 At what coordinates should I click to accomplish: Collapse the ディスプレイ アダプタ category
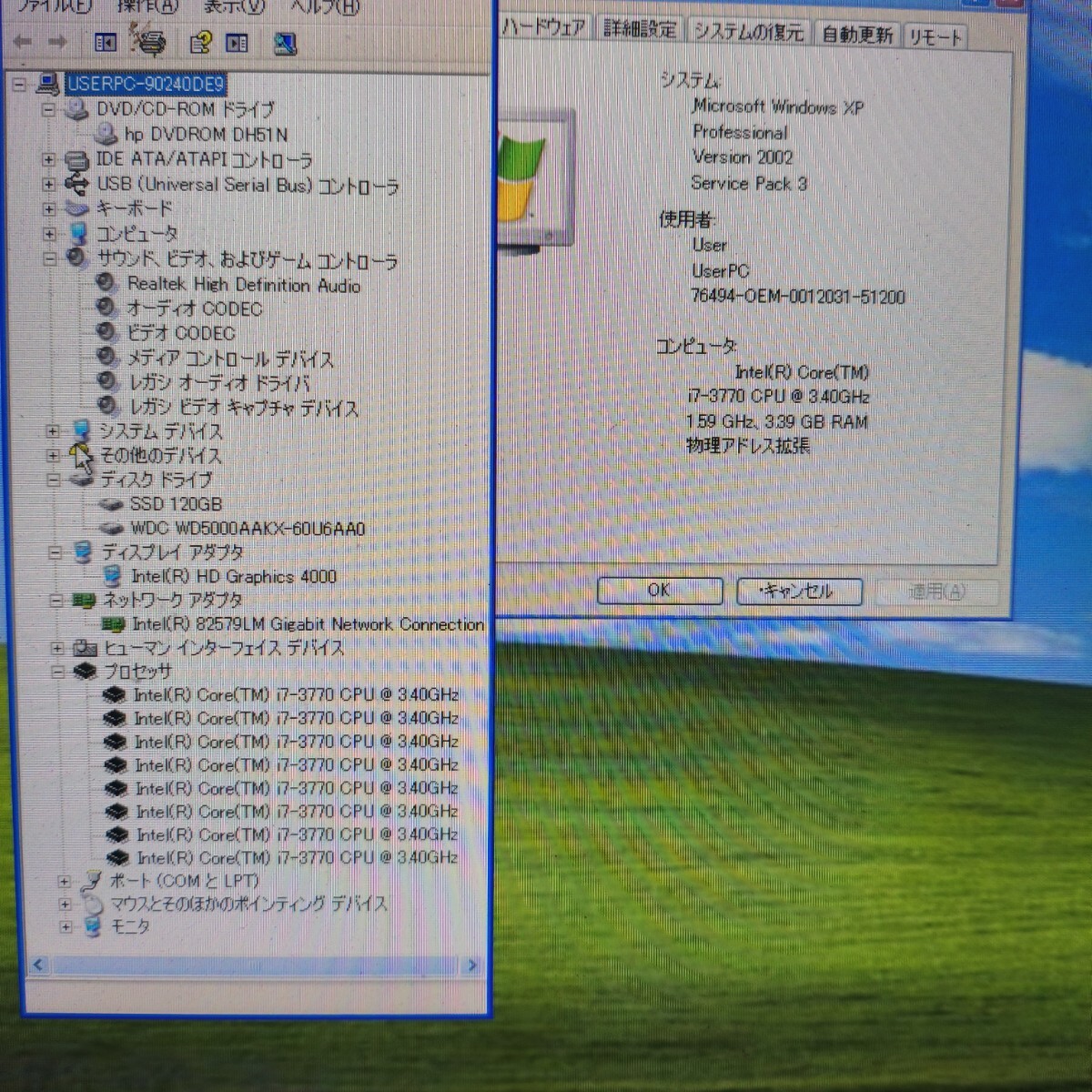pyautogui.click(x=55, y=552)
